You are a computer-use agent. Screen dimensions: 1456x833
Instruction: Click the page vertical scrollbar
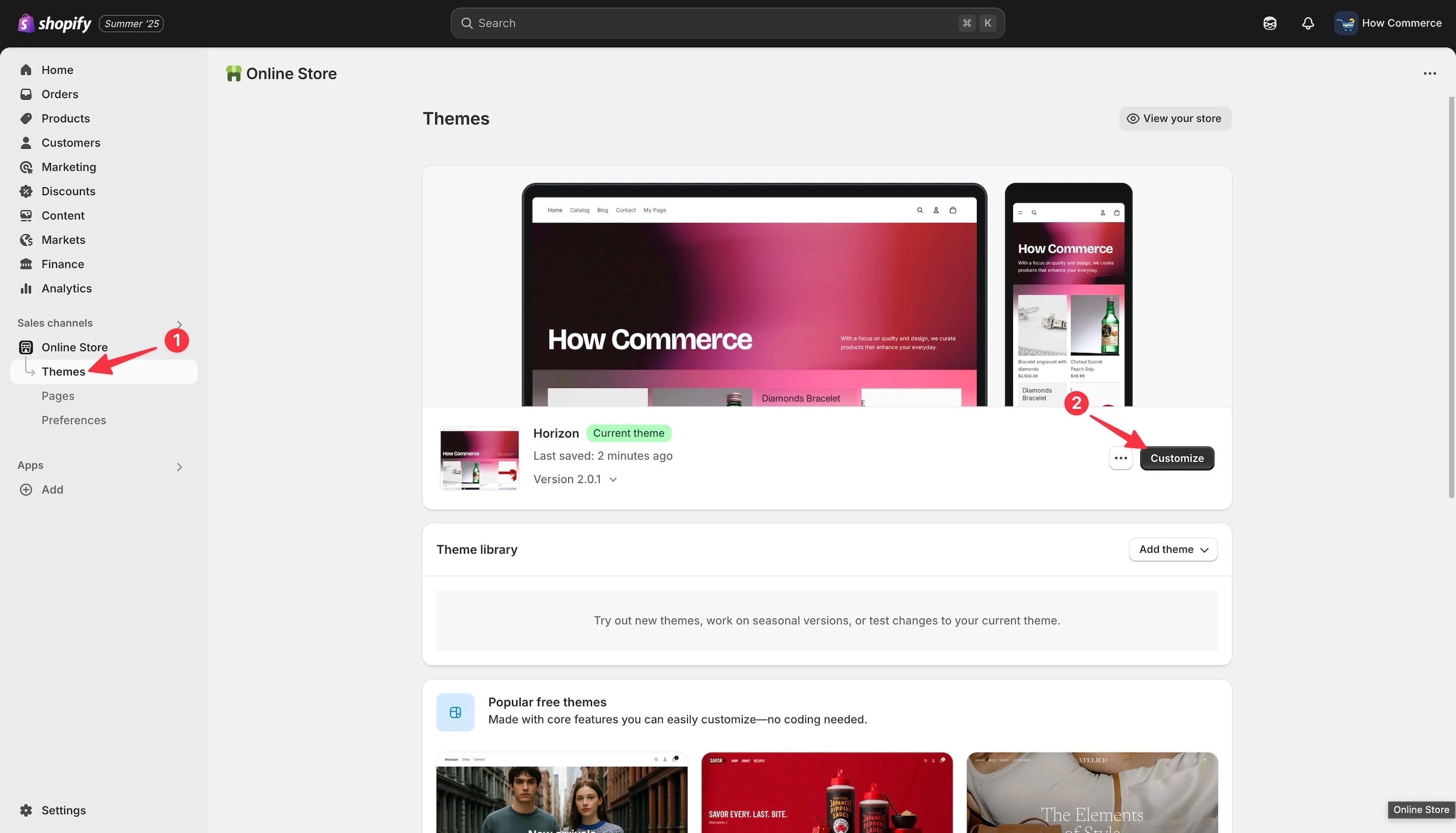[1451, 297]
